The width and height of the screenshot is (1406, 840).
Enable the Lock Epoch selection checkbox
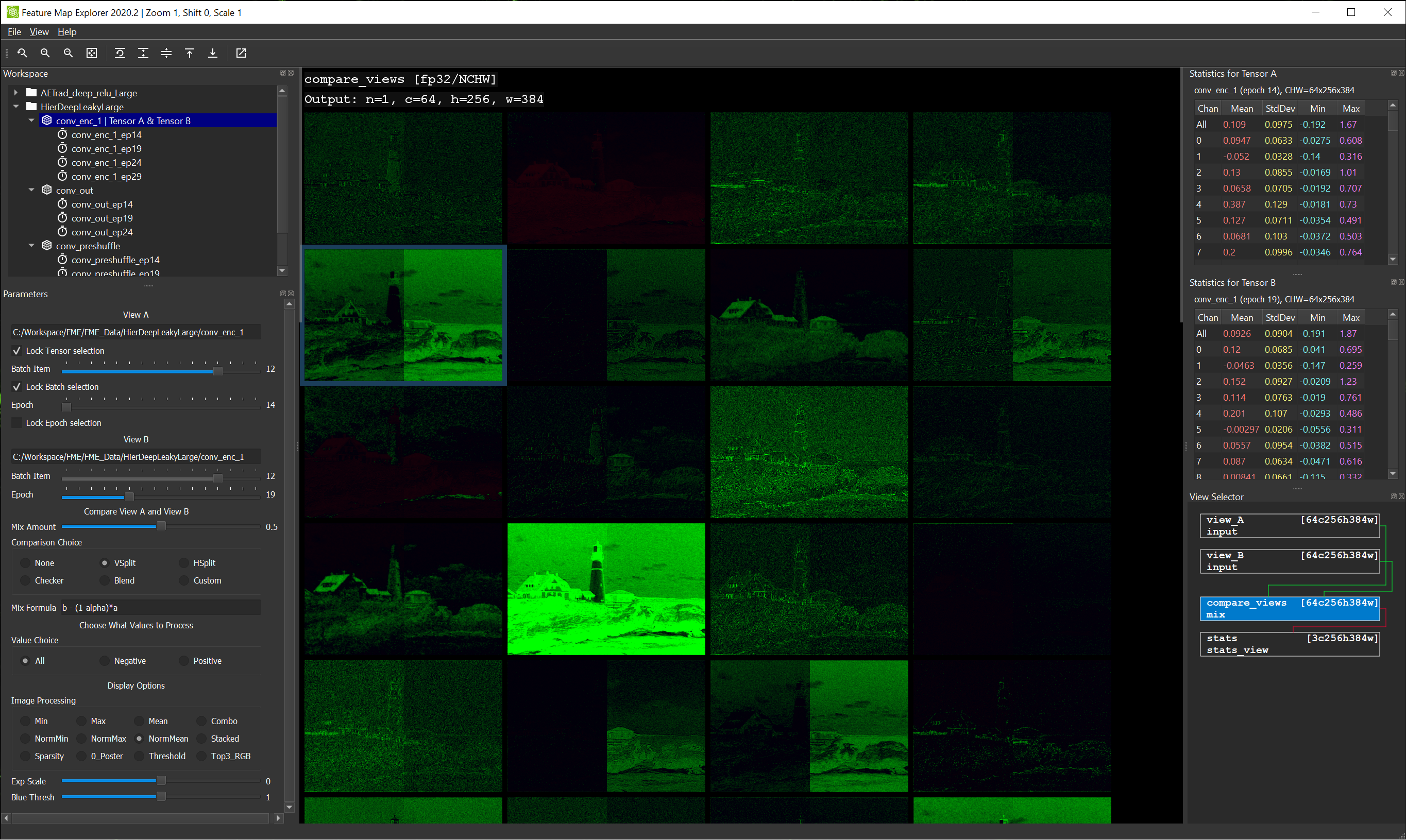coord(17,423)
